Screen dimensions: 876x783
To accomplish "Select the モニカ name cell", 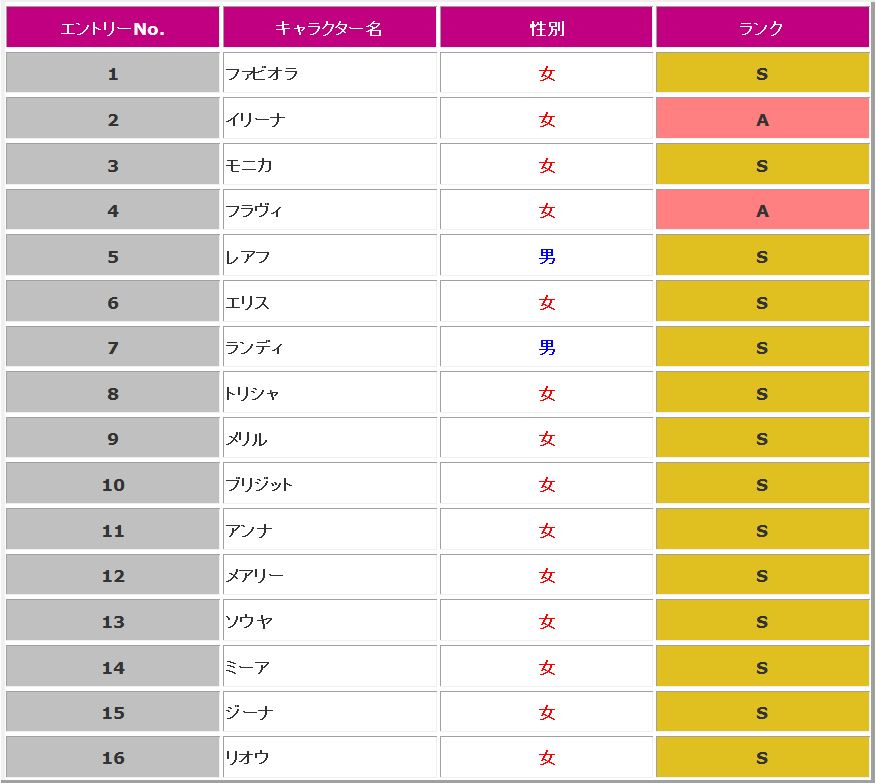I will pyautogui.click(x=249, y=166).
